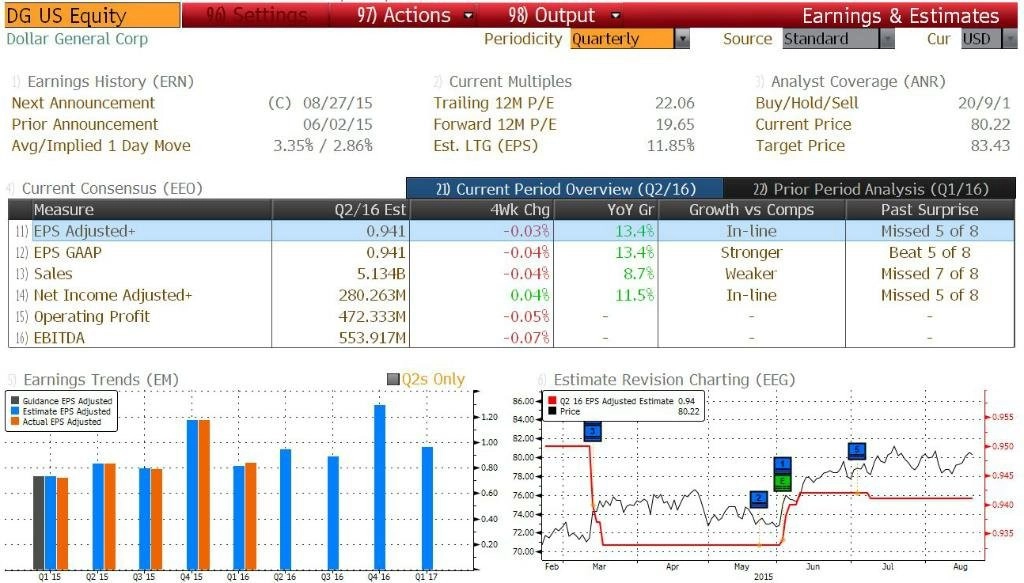This screenshot has width=1024, height=583.
Task: Open Analyst Coverage (ANR) section
Action: tap(858, 82)
